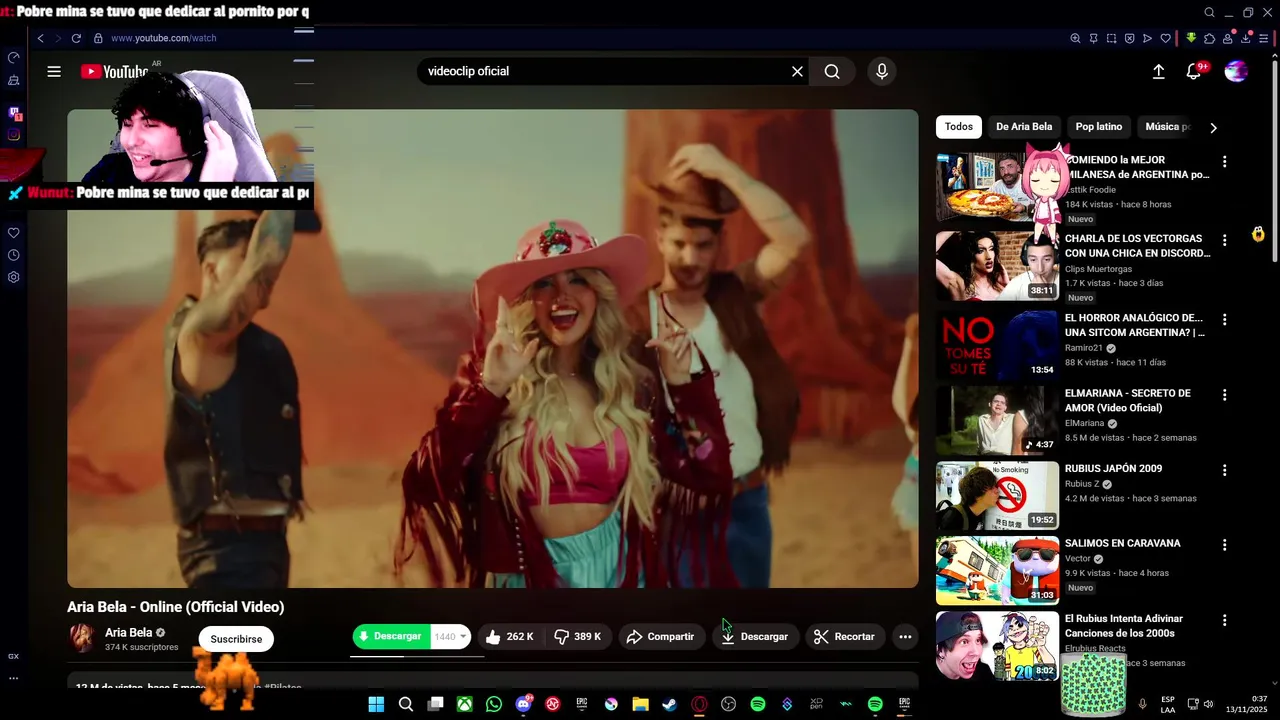Toggle the ad-blocker shield icon
The height and width of the screenshot is (720, 1280).
(x=1129, y=38)
